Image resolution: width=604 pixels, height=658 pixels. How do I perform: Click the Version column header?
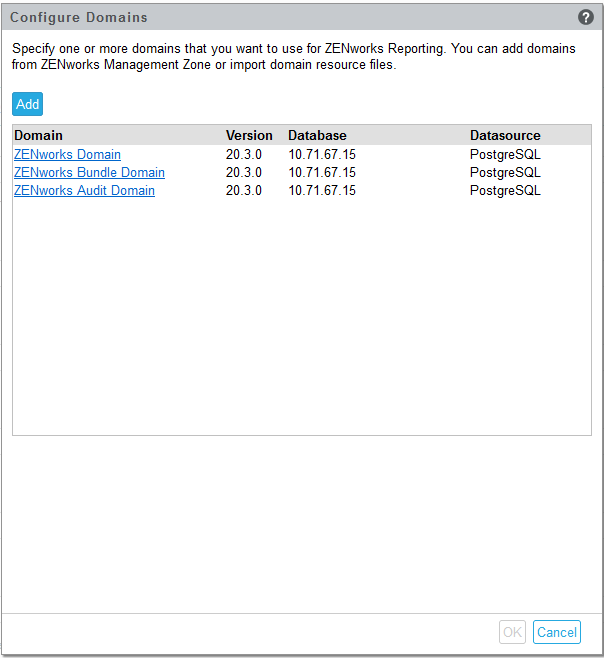point(249,135)
